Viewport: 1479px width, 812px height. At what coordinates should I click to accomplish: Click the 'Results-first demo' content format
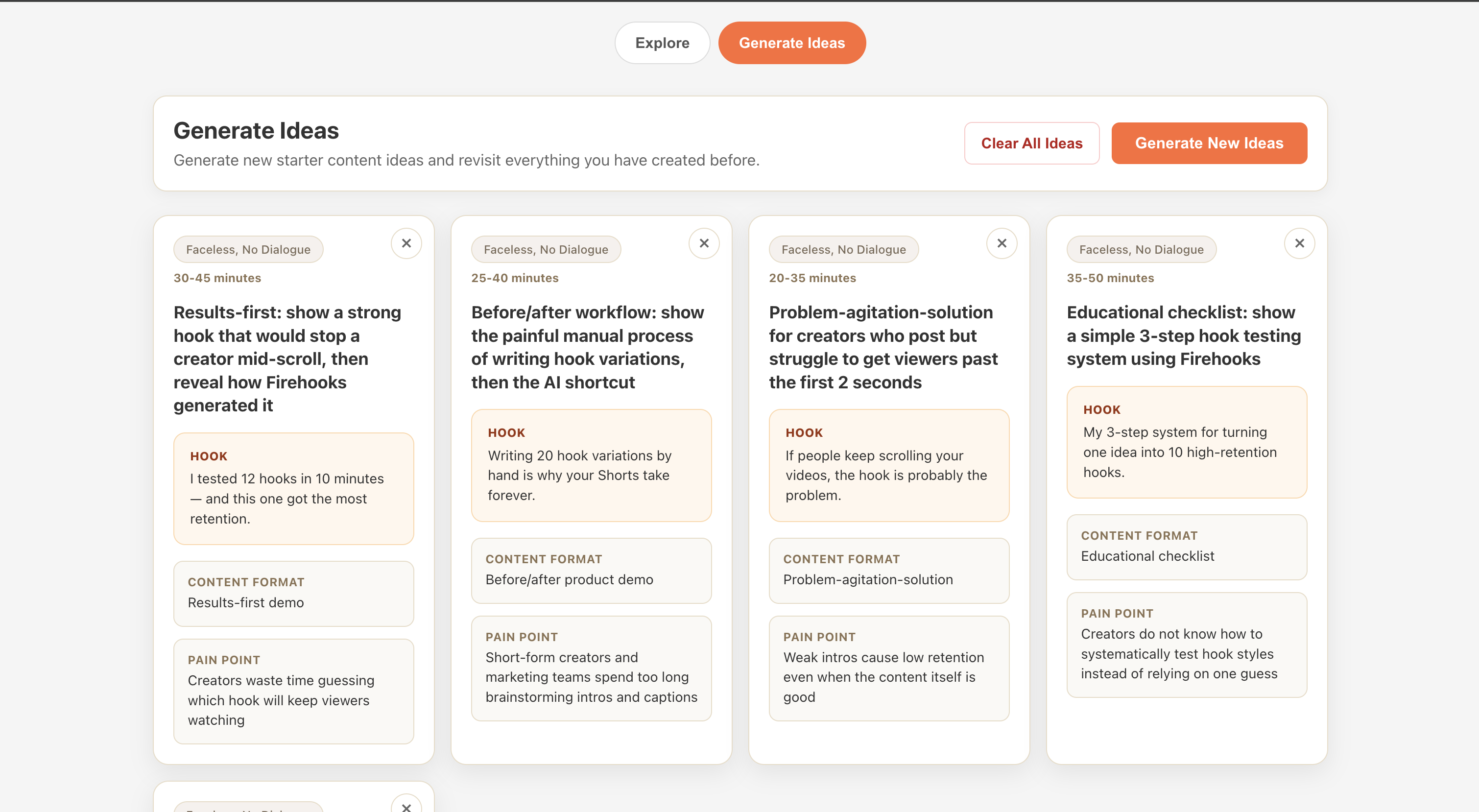click(293, 594)
